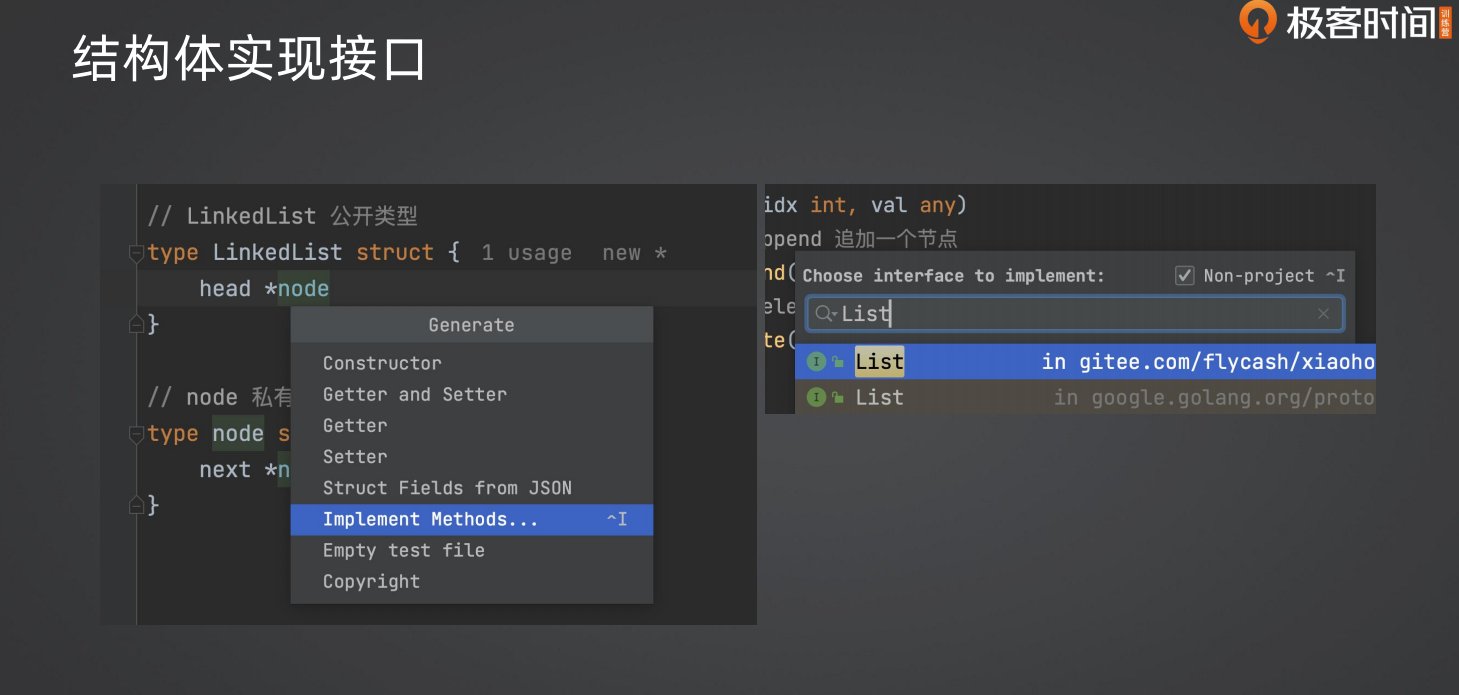1459x695 pixels.
Task: Click the interface icon of the gitee.com List row
Action: pos(816,362)
